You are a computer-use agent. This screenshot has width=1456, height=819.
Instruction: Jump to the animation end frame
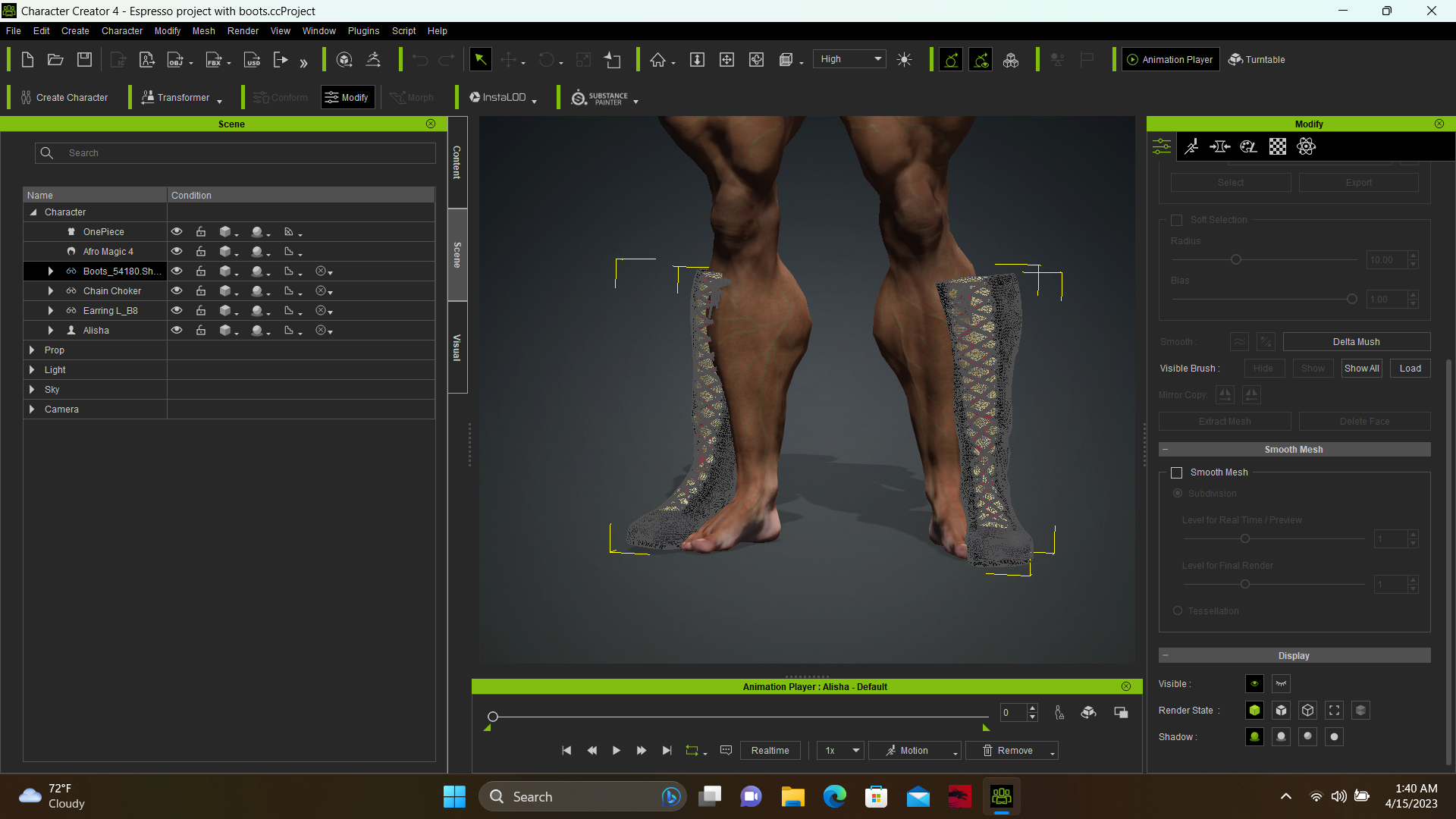pyautogui.click(x=667, y=751)
